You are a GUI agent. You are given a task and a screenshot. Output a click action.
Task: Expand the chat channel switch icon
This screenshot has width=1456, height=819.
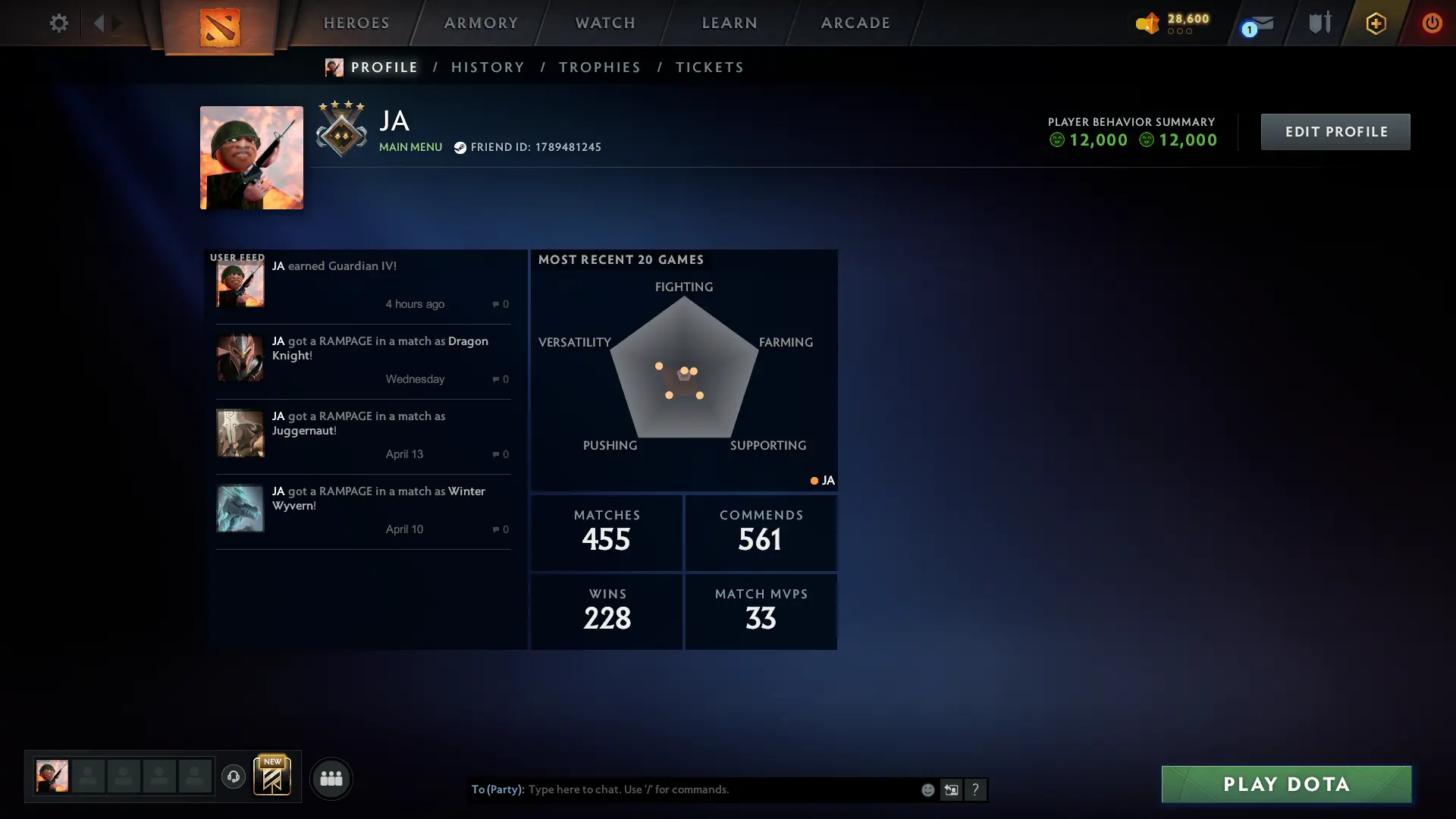click(951, 790)
